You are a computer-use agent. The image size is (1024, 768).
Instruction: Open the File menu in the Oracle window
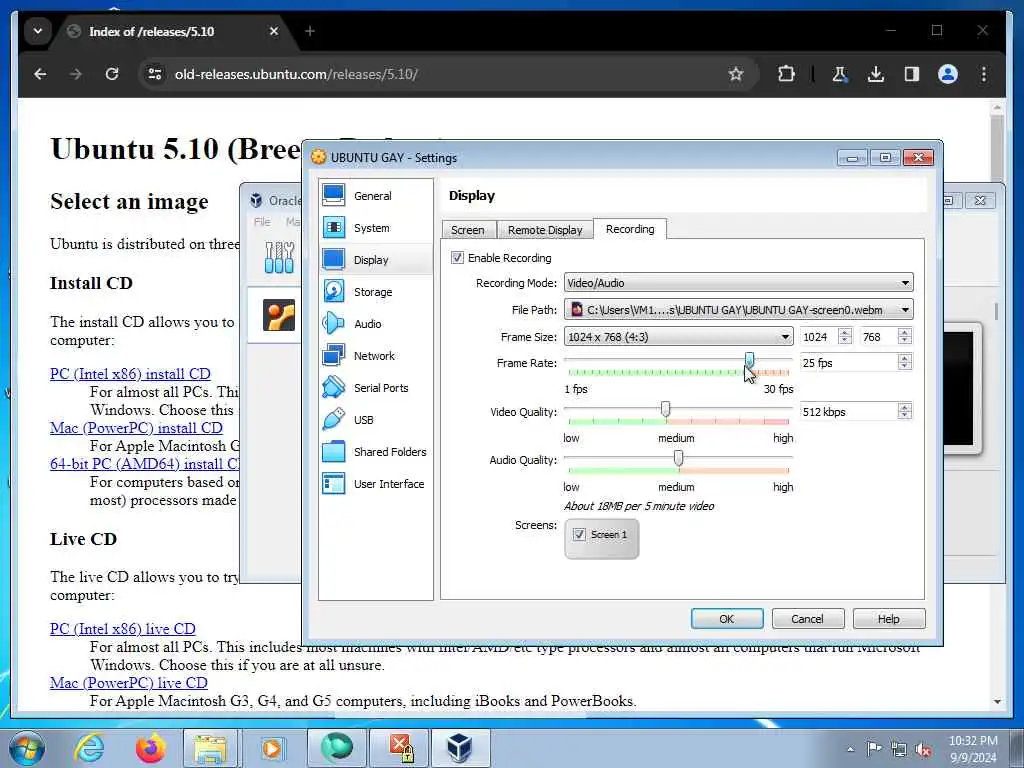pos(262,222)
